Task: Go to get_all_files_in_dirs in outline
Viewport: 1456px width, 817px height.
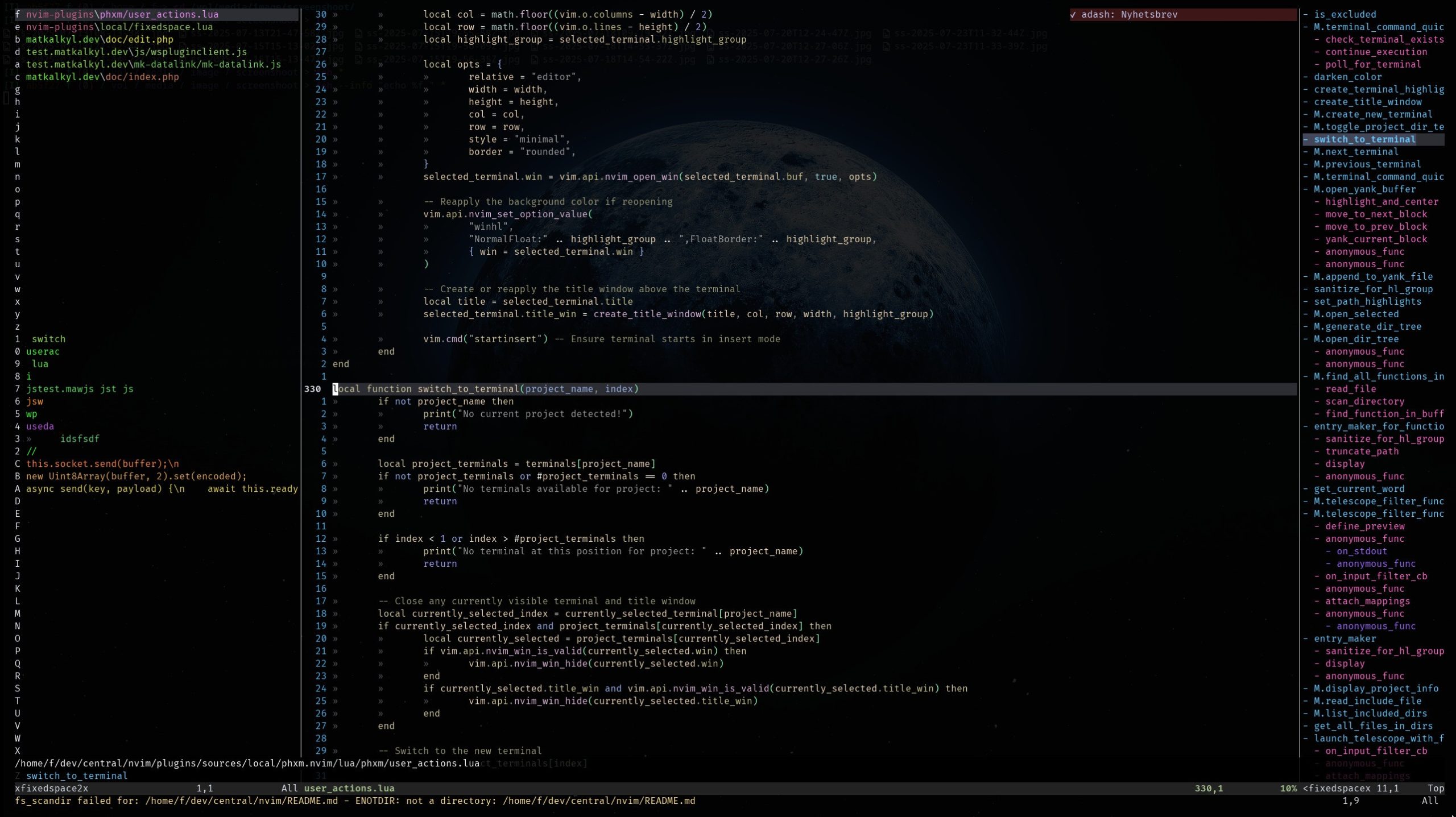Action: [1373, 727]
